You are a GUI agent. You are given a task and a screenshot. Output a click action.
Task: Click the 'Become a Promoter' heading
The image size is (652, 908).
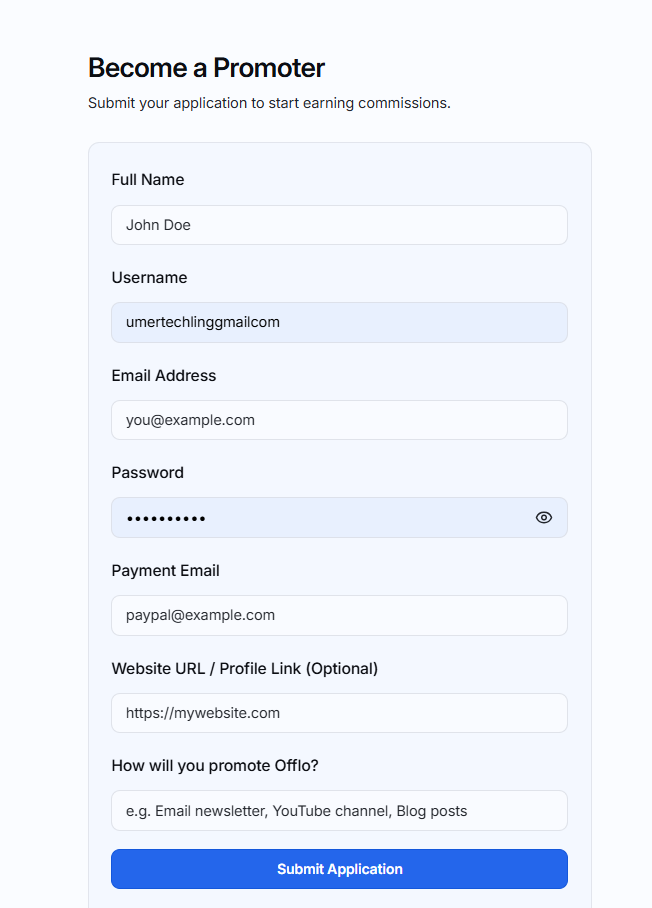point(206,68)
